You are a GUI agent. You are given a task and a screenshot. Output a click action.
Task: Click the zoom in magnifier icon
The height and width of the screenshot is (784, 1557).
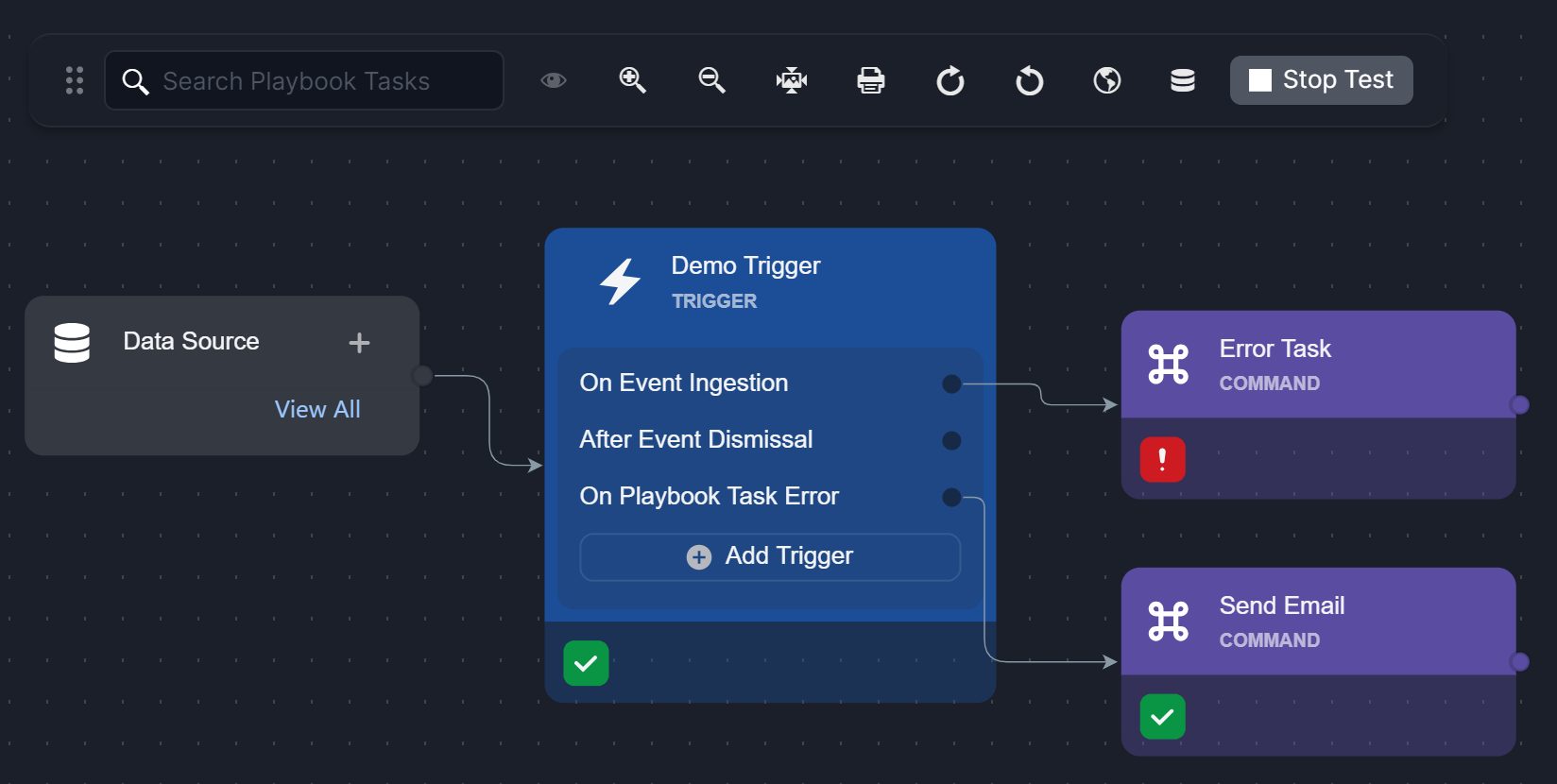pyautogui.click(x=632, y=80)
